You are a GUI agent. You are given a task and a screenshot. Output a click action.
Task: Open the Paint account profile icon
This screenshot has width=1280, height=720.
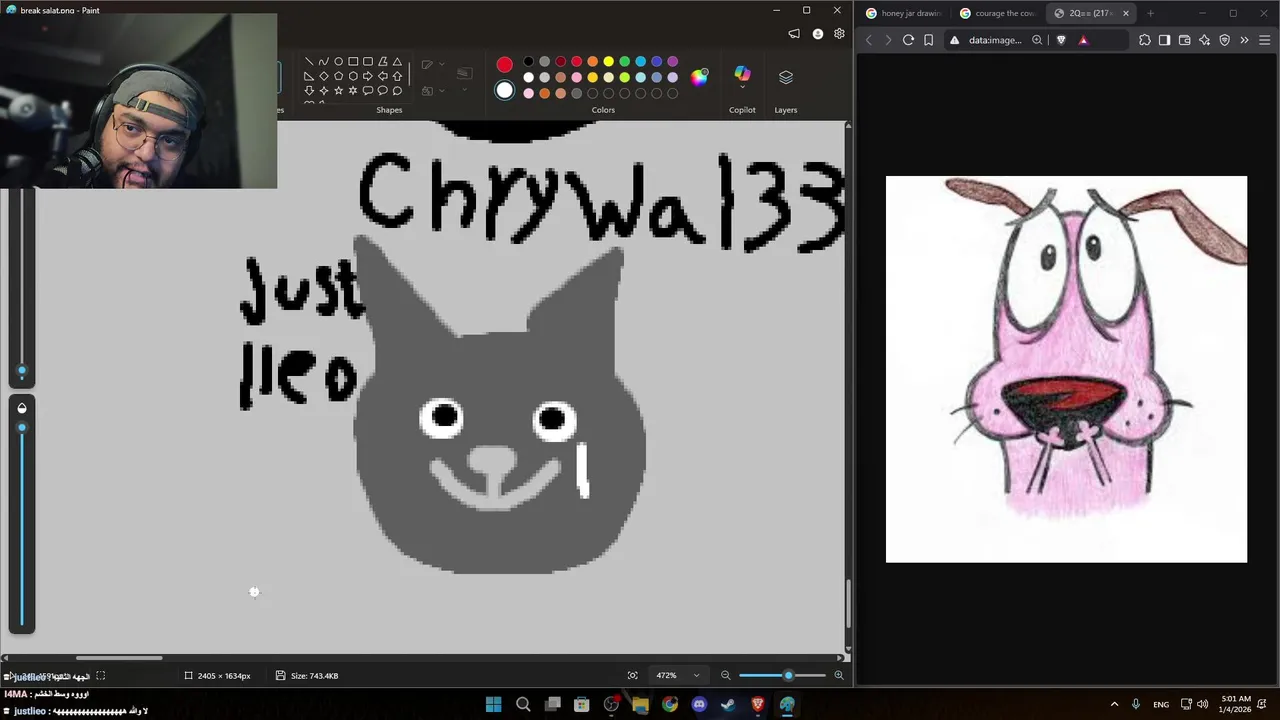point(818,34)
